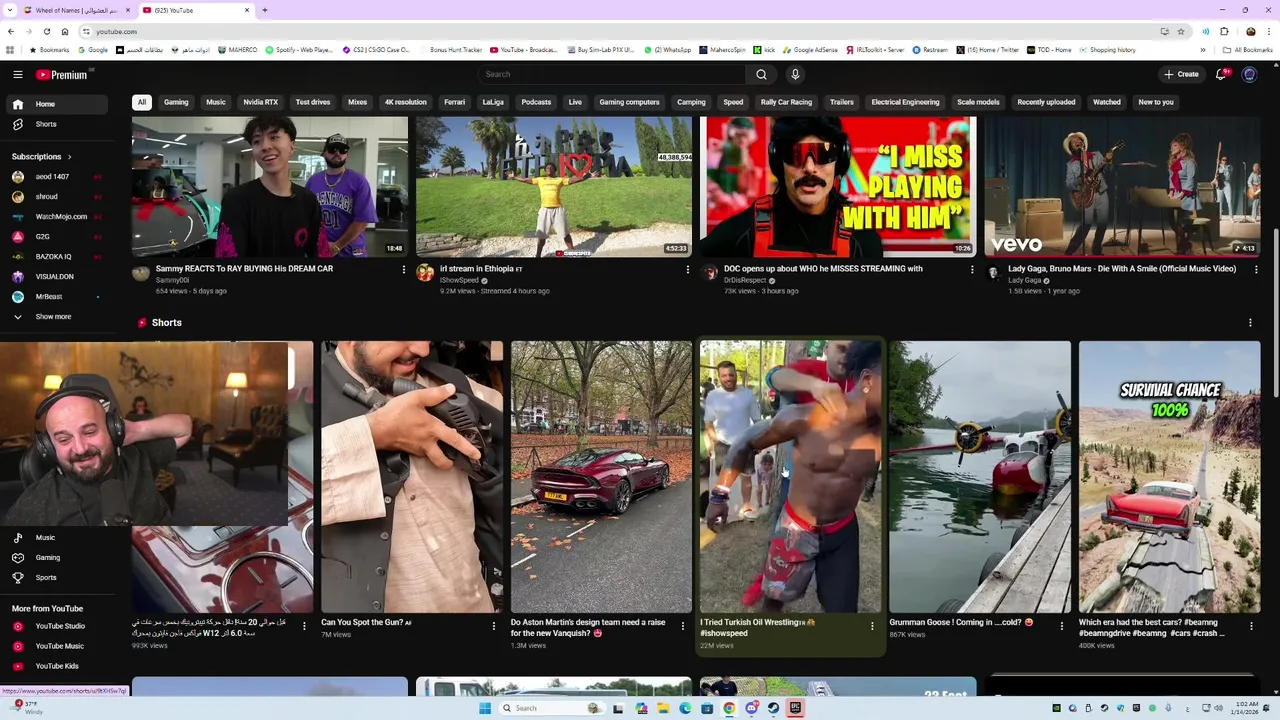Image resolution: width=1280 pixels, height=720 pixels.
Task: Open the Kick bookmark in bookmarks bar
Action: pos(764,50)
